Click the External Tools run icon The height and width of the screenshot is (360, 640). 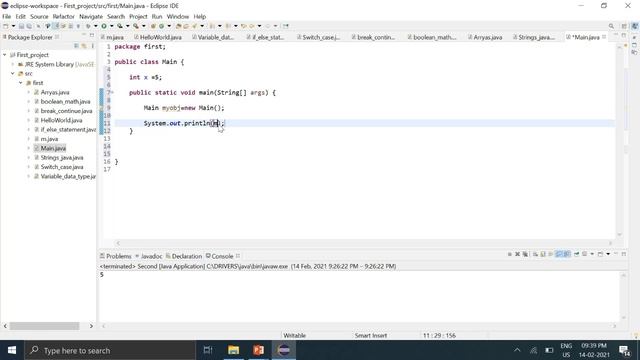pyautogui.click(x=136, y=26)
